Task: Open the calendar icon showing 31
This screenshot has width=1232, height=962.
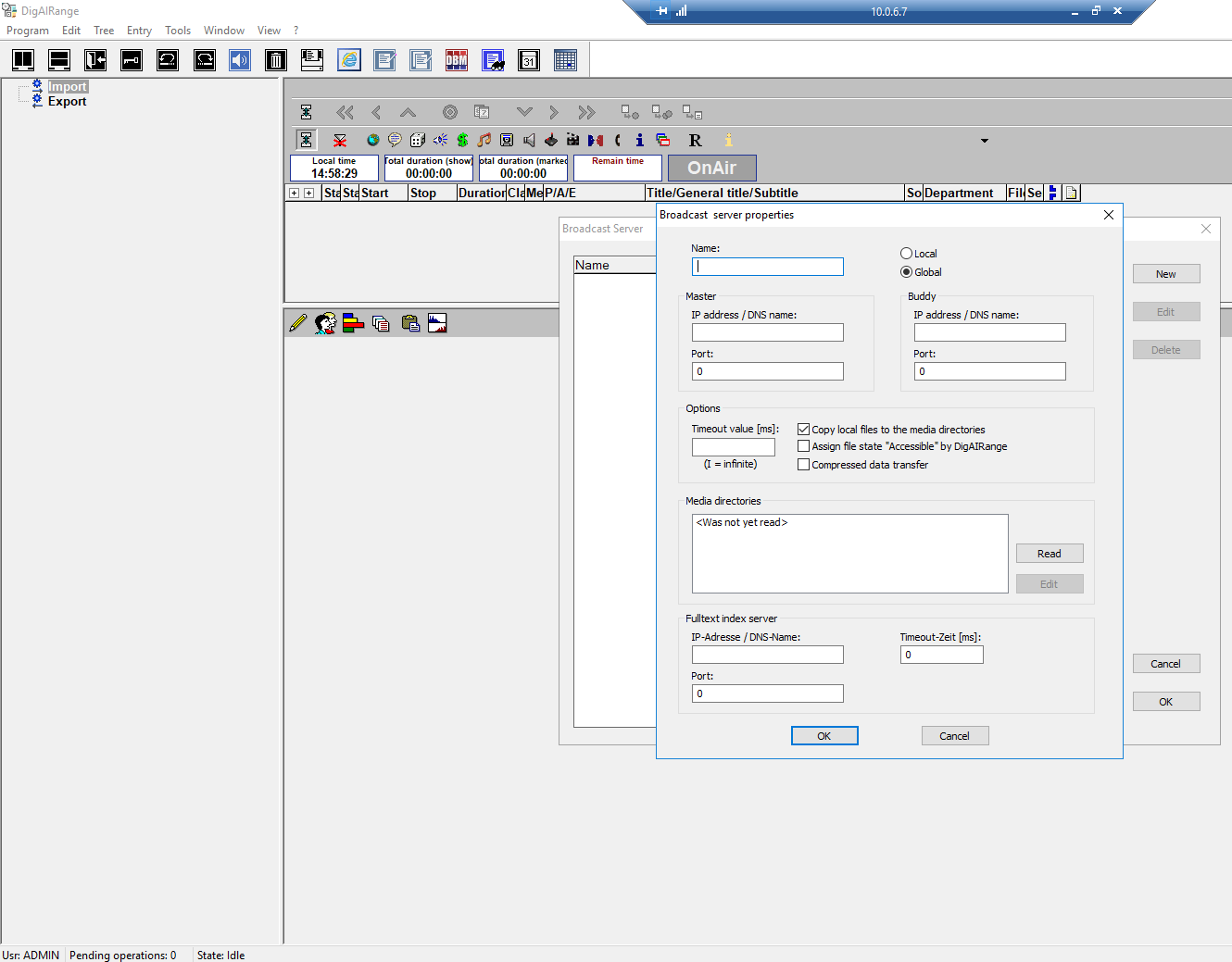Action: (x=529, y=60)
